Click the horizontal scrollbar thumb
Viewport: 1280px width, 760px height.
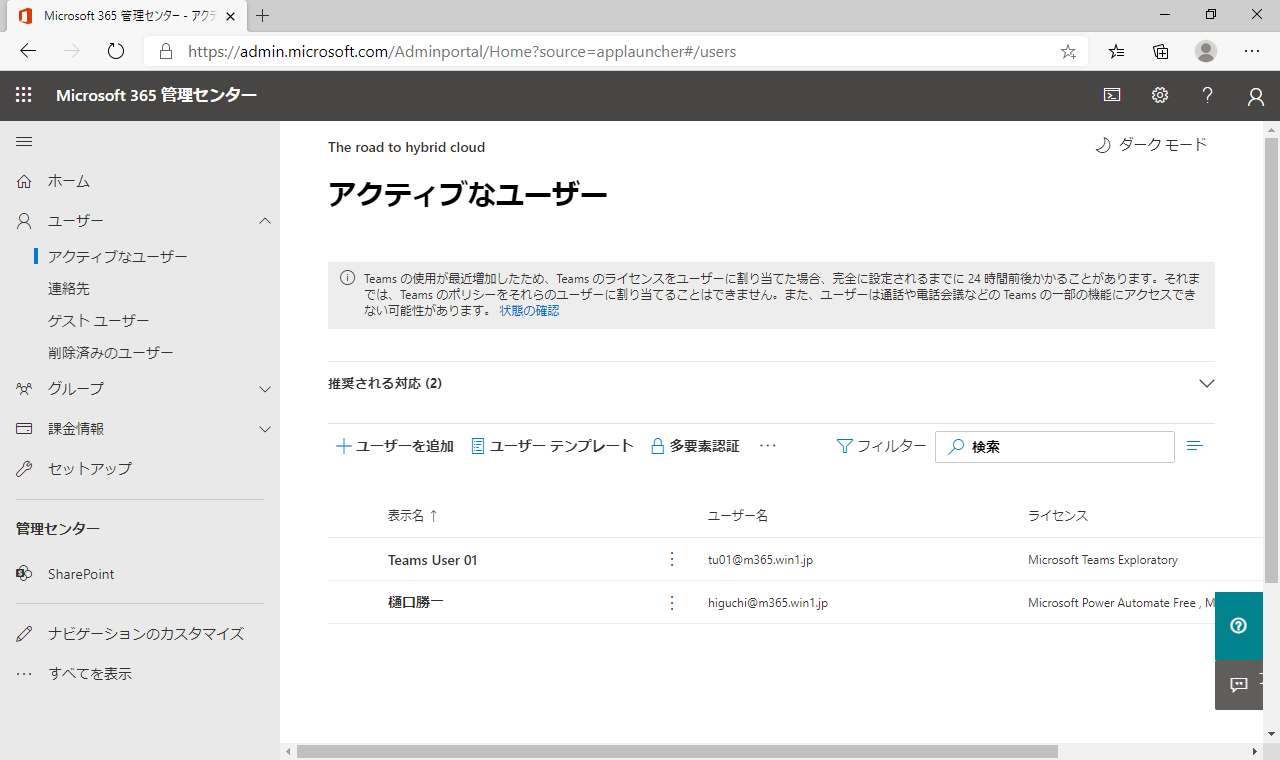pos(677,751)
